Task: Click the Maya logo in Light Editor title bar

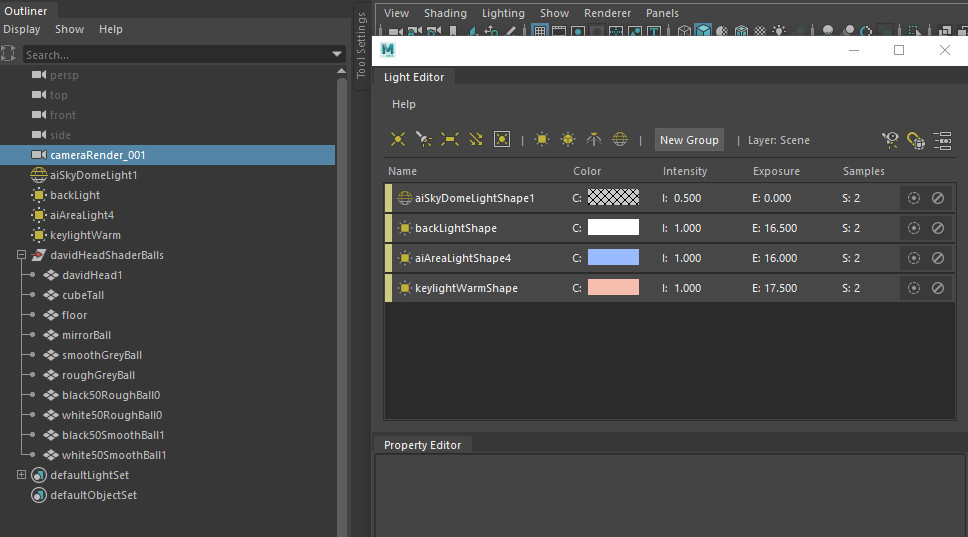Action: pos(388,50)
